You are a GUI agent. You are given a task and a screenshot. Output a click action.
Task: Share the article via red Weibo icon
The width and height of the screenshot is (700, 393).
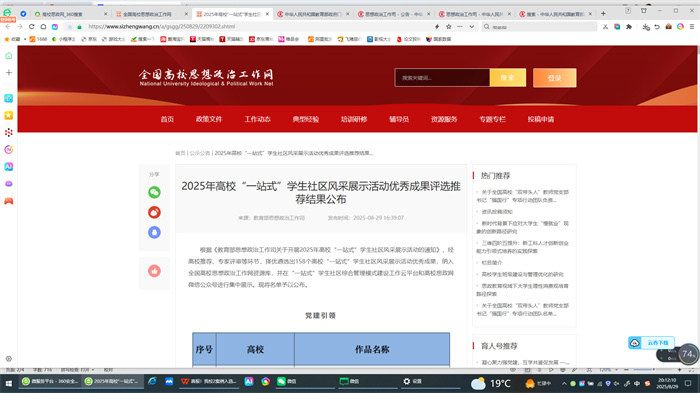(154, 212)
